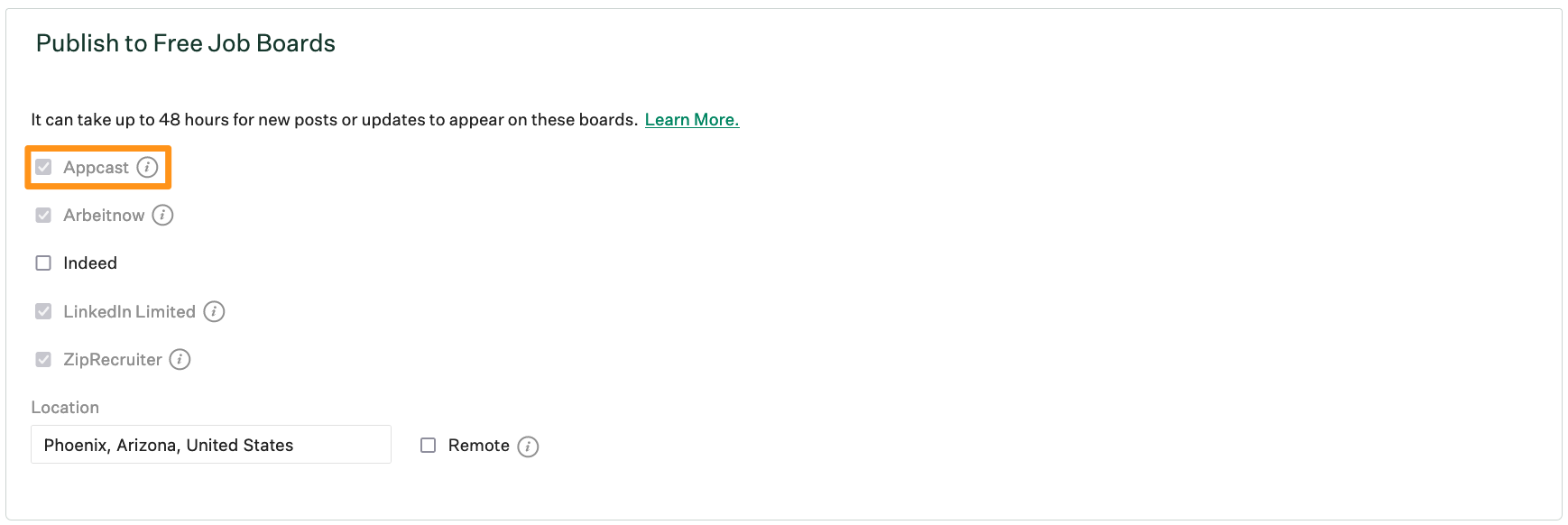Enable the Indeed checkbox
1568x525 pixels.
[43, 262]
